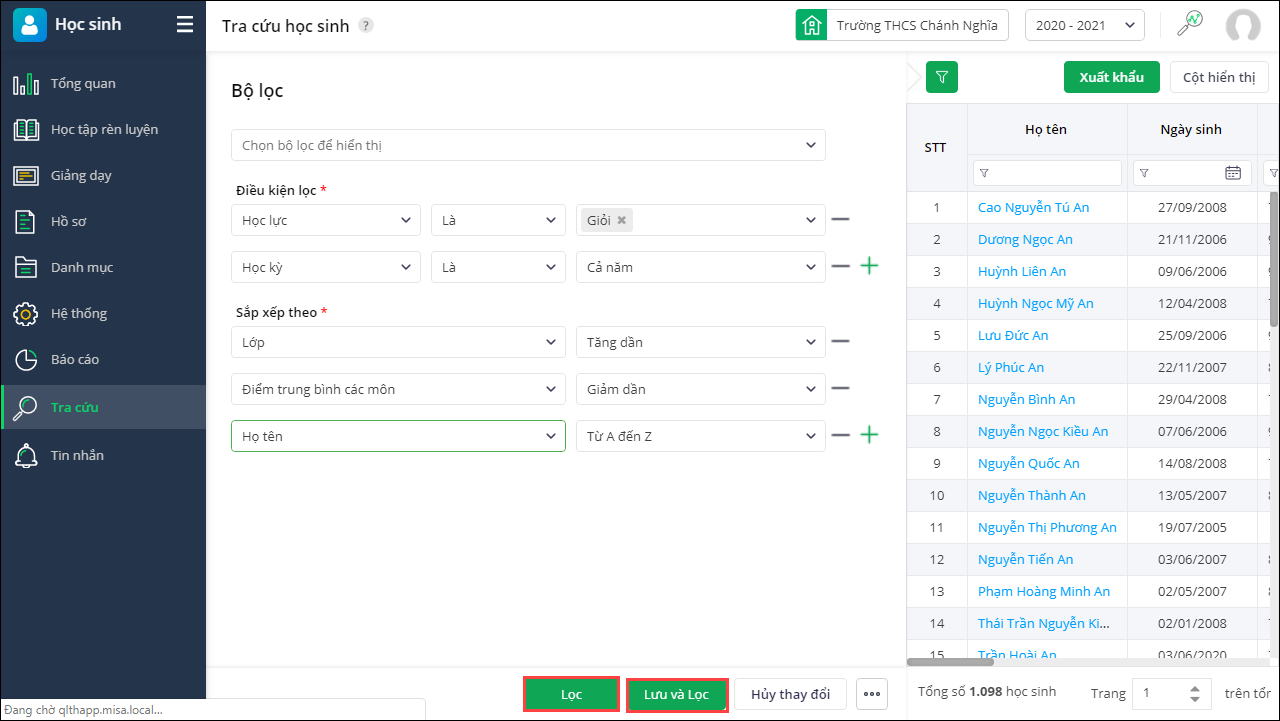Remove the Giỏi filter tag
Screen dimensions: 1280x721
tap(622, 220)
